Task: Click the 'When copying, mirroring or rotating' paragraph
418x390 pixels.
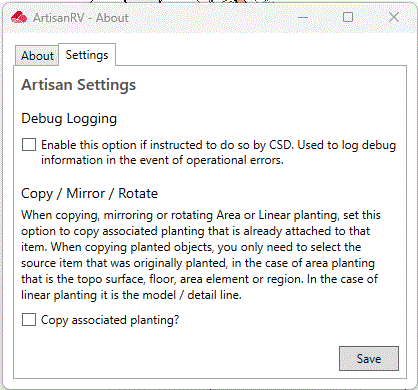Action: (x=201, y=255)
